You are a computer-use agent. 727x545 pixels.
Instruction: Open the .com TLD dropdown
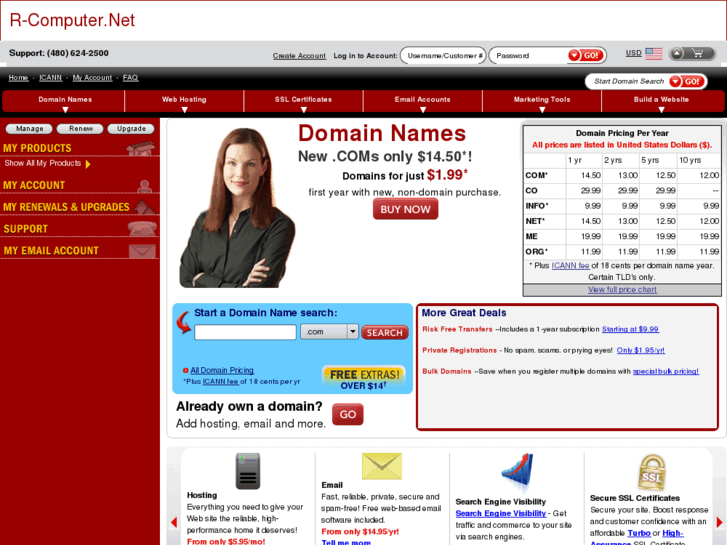[x=329, y=332]
